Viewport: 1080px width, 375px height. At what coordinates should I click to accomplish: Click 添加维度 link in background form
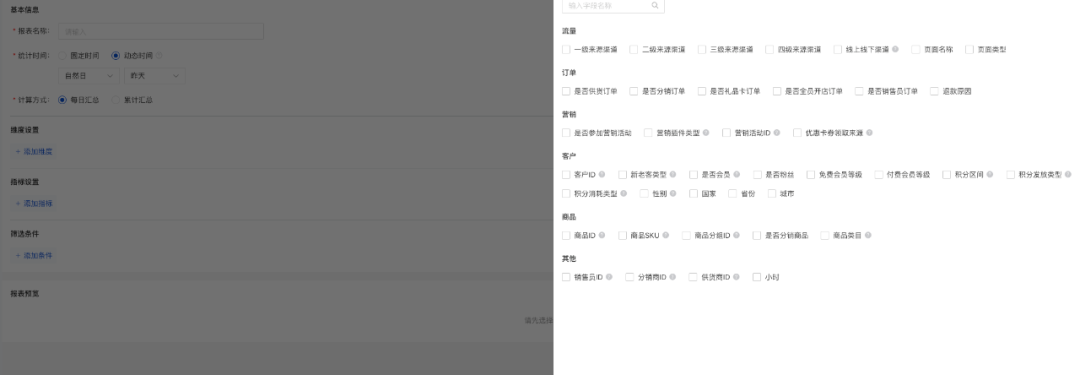pos(34,152)
